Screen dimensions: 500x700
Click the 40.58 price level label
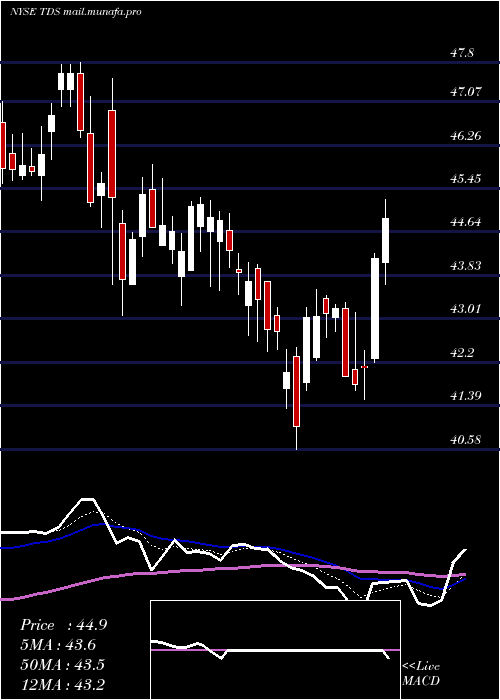[x=465, y=440]
